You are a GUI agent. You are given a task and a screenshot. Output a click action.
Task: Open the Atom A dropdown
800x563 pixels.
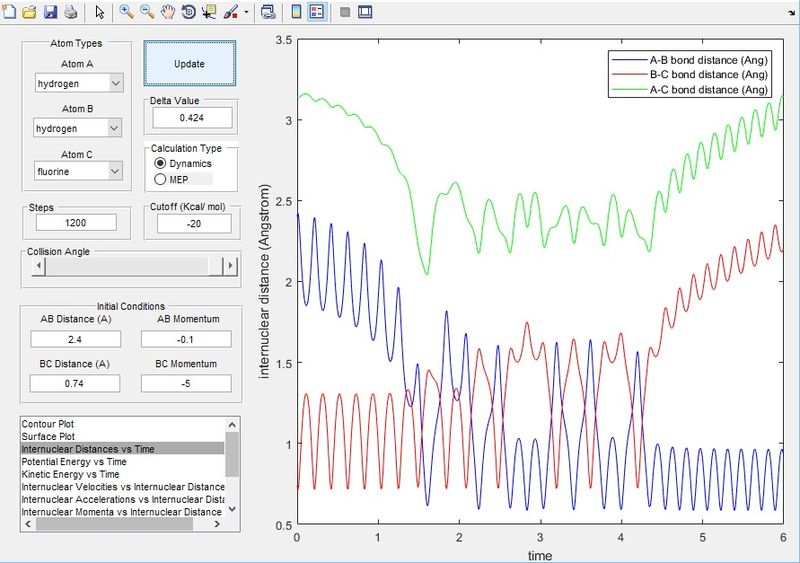78,84
